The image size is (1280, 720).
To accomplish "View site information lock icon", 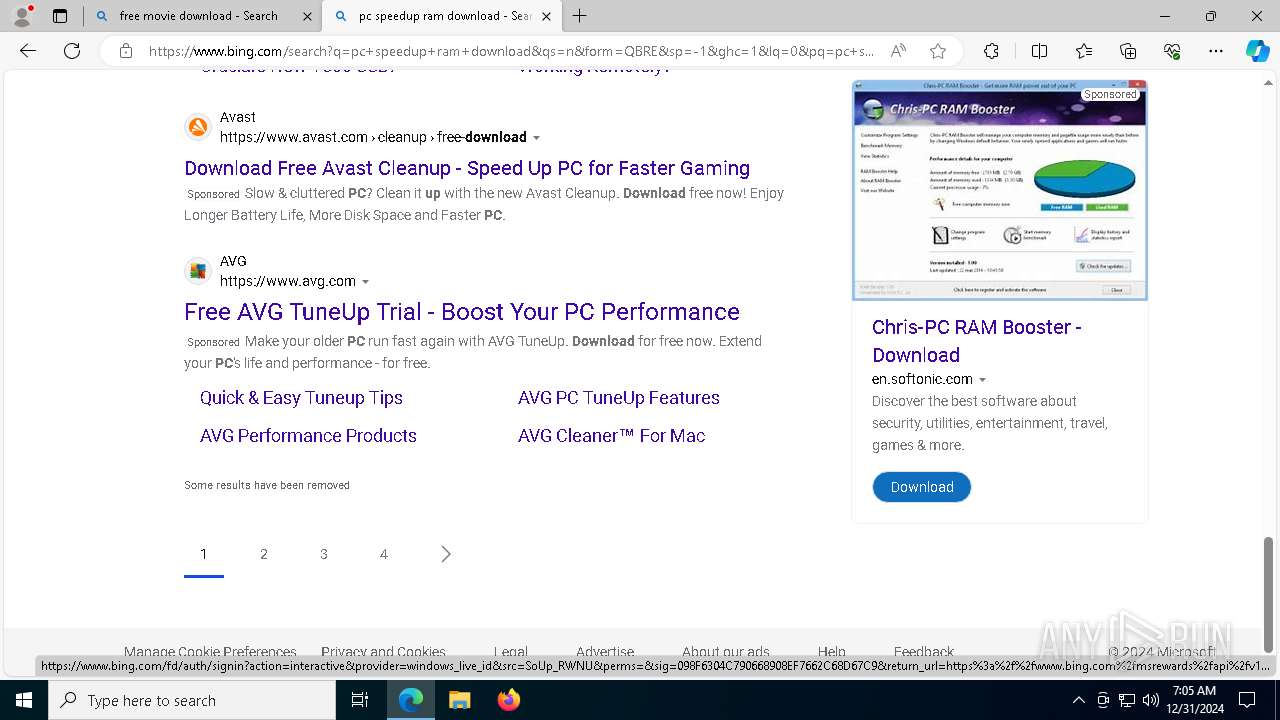I will 126,51.
